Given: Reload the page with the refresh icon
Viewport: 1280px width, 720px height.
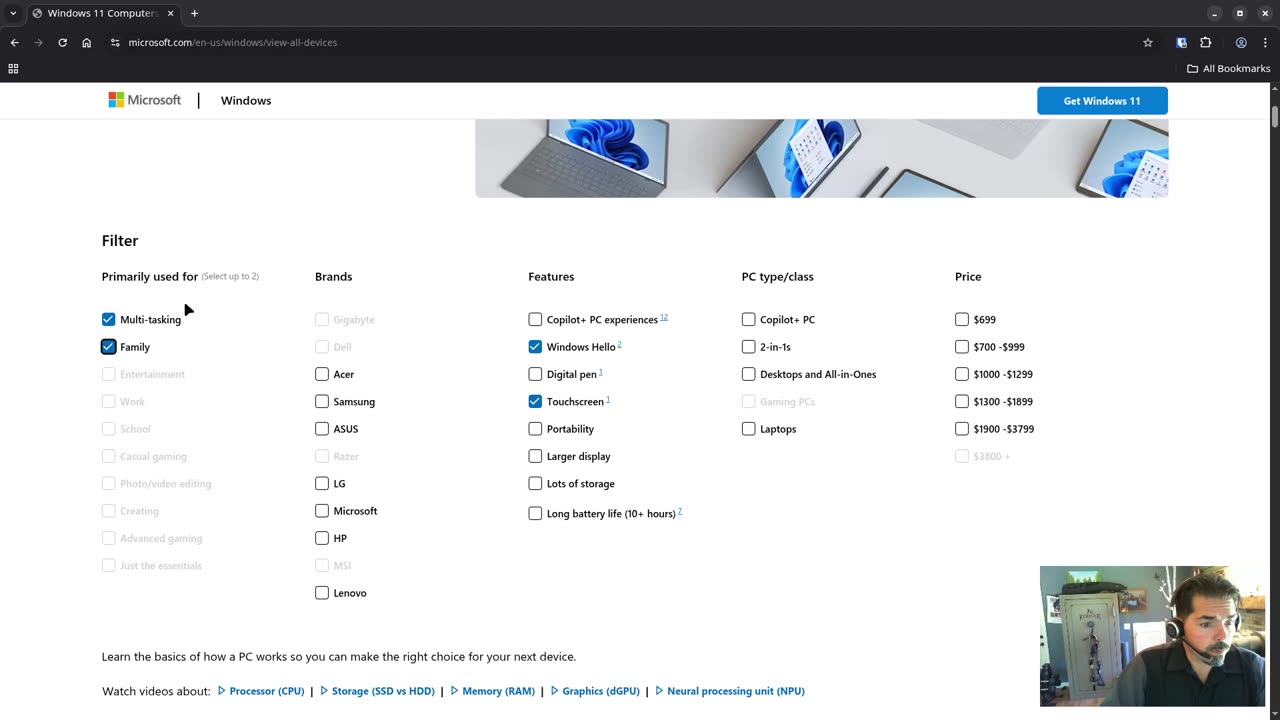Looking at the screenshot, I should pos(62,42).
